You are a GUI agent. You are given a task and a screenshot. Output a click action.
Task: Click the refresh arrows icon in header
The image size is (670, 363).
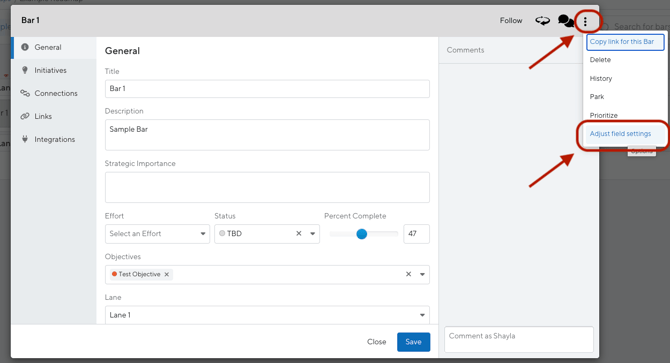(543, 20)
